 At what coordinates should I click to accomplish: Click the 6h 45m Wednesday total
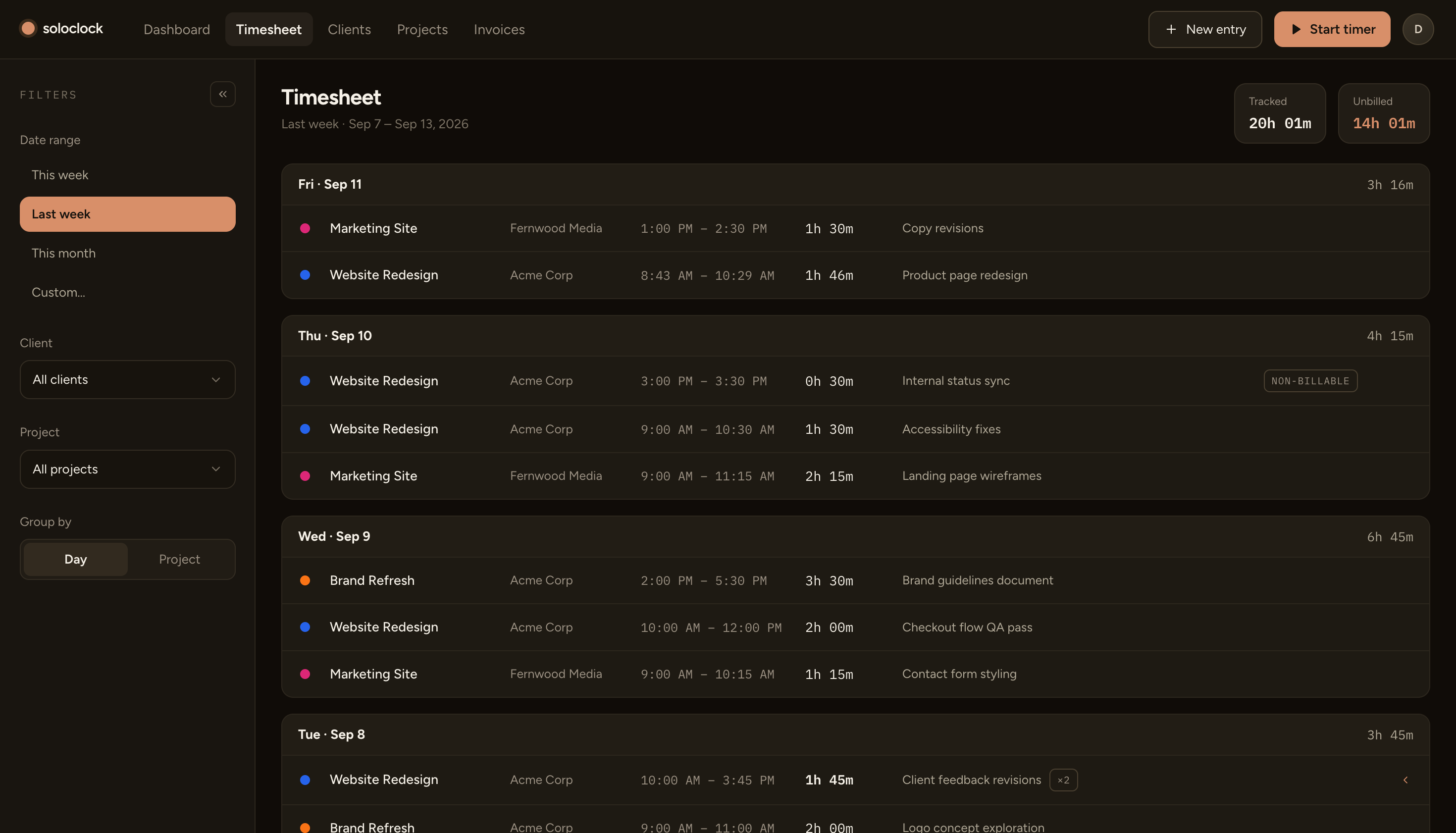(1390, 537)
